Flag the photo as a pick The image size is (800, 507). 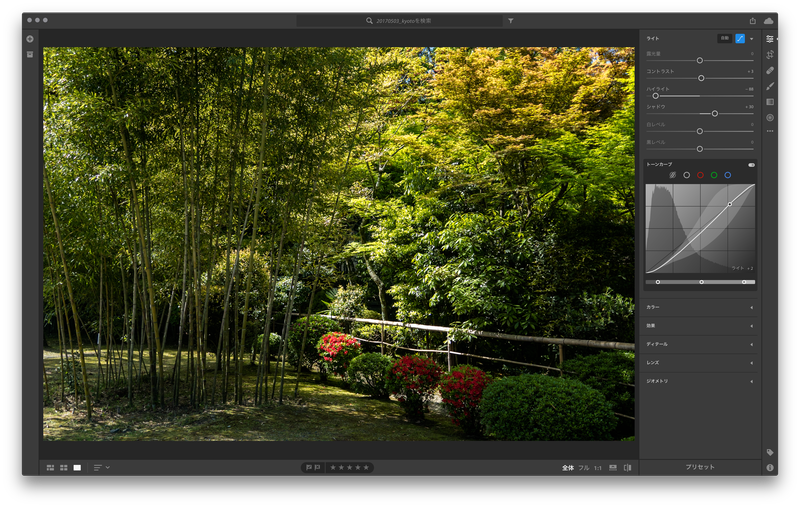(309, 467)
